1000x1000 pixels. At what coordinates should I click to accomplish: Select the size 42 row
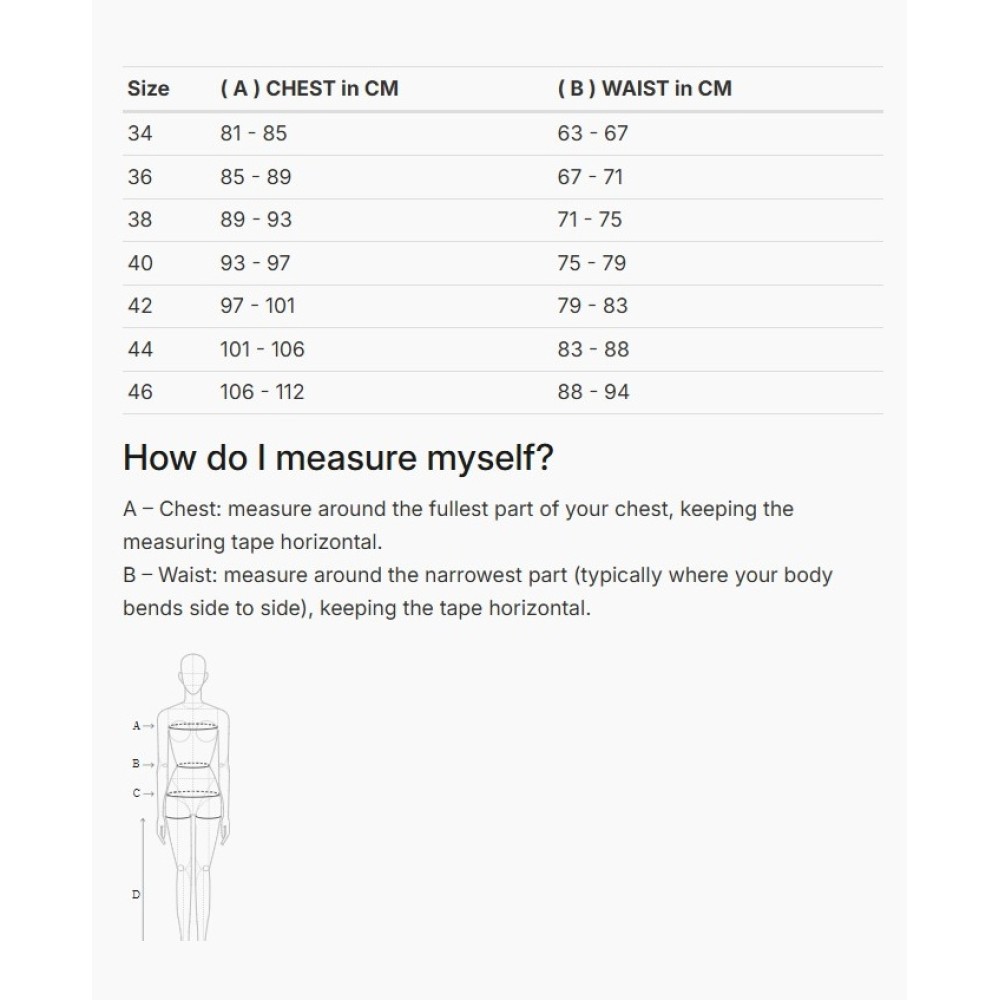click(503, 306)
